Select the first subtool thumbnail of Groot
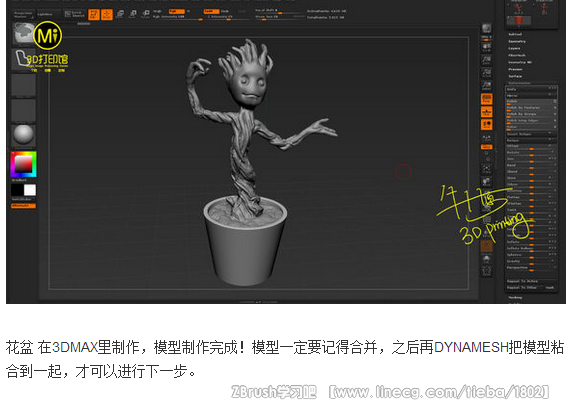The height and width of the screenshot is (409, 586). click(x=519, y=7)
